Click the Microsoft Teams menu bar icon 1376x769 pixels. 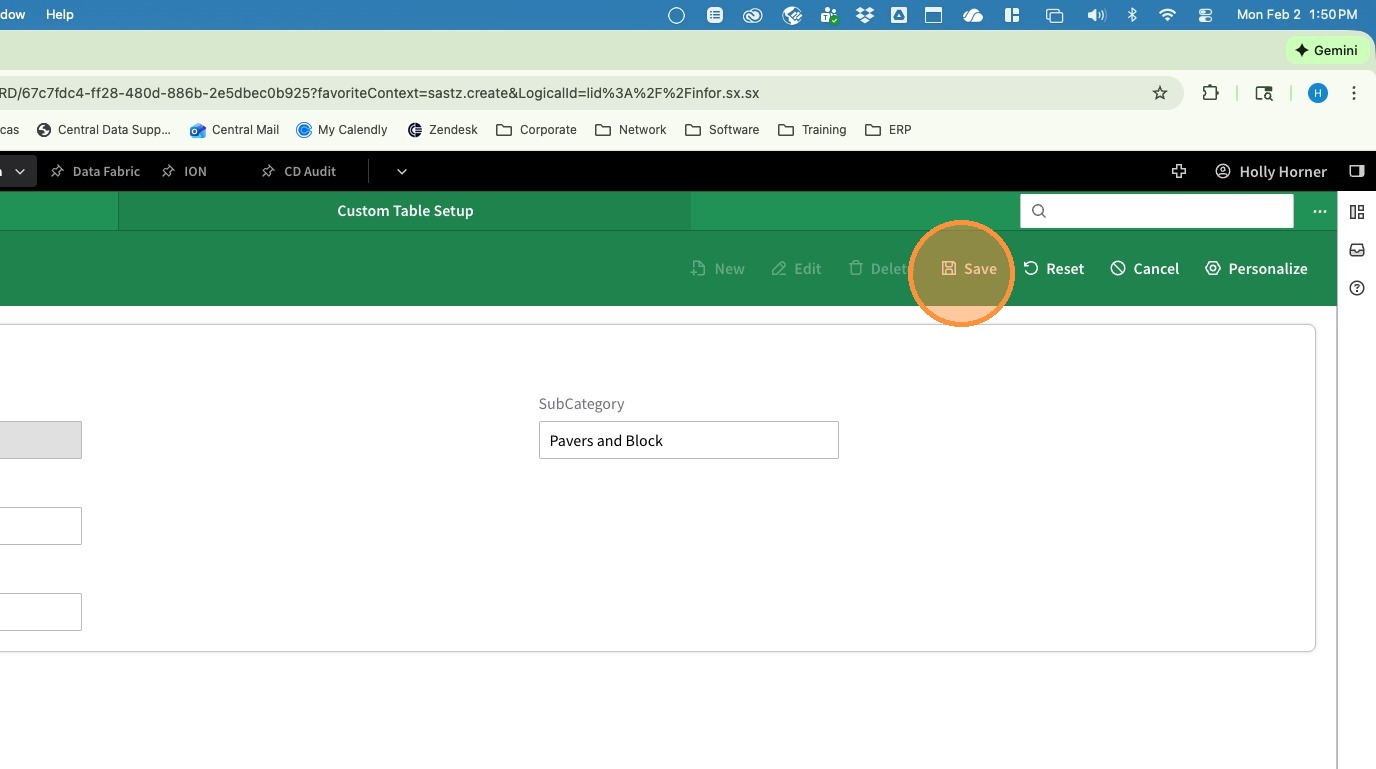[x=829, y=15]
